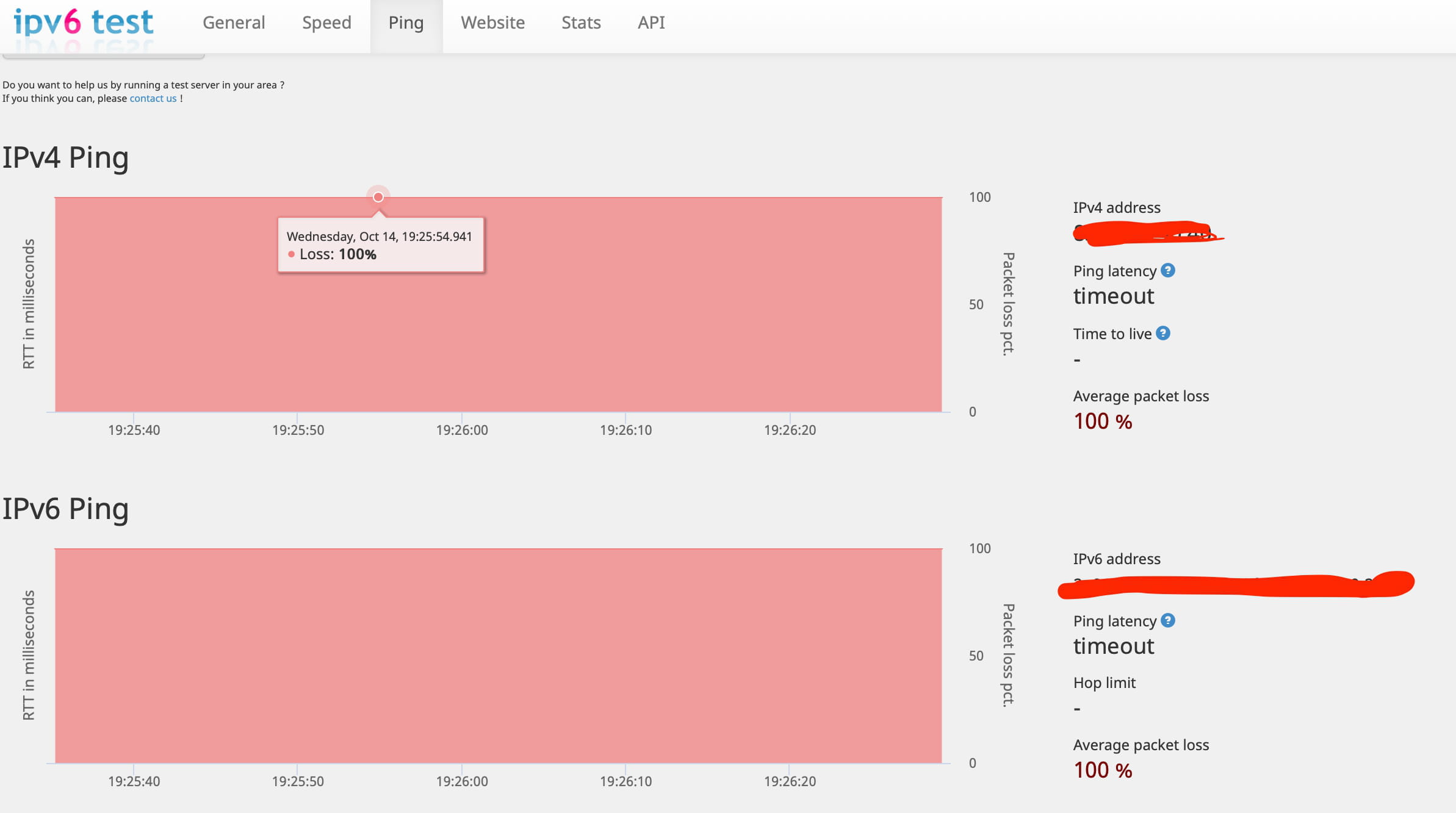Click the Time to live help icon
The width and height of the screenshot is (1456, 813).
[x=1162, y=333]
